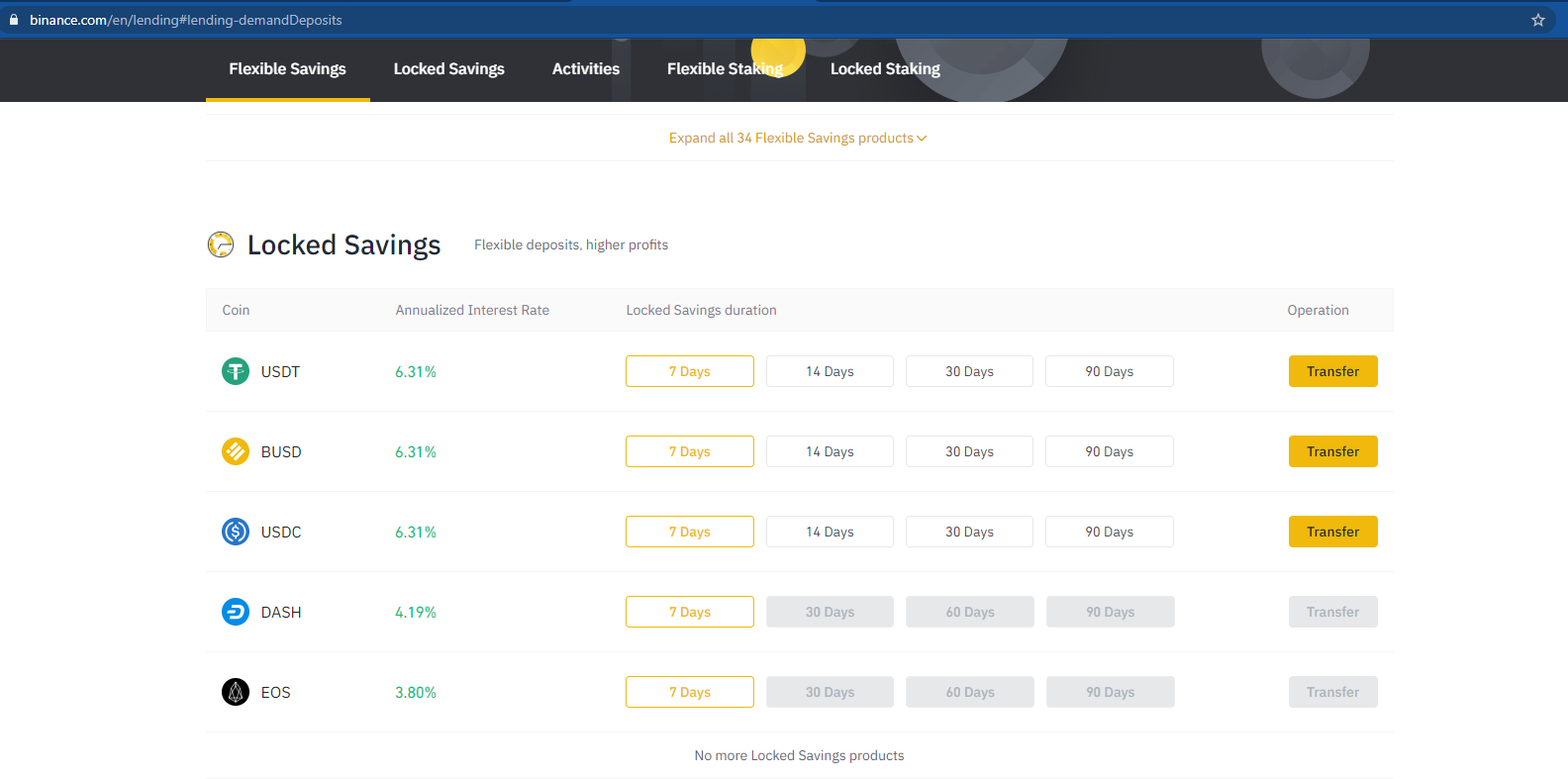Click the disabled 60 Days option for EOS
Image resolution: width=1568 pixels, height=779 pixels.
coord(970,692)
